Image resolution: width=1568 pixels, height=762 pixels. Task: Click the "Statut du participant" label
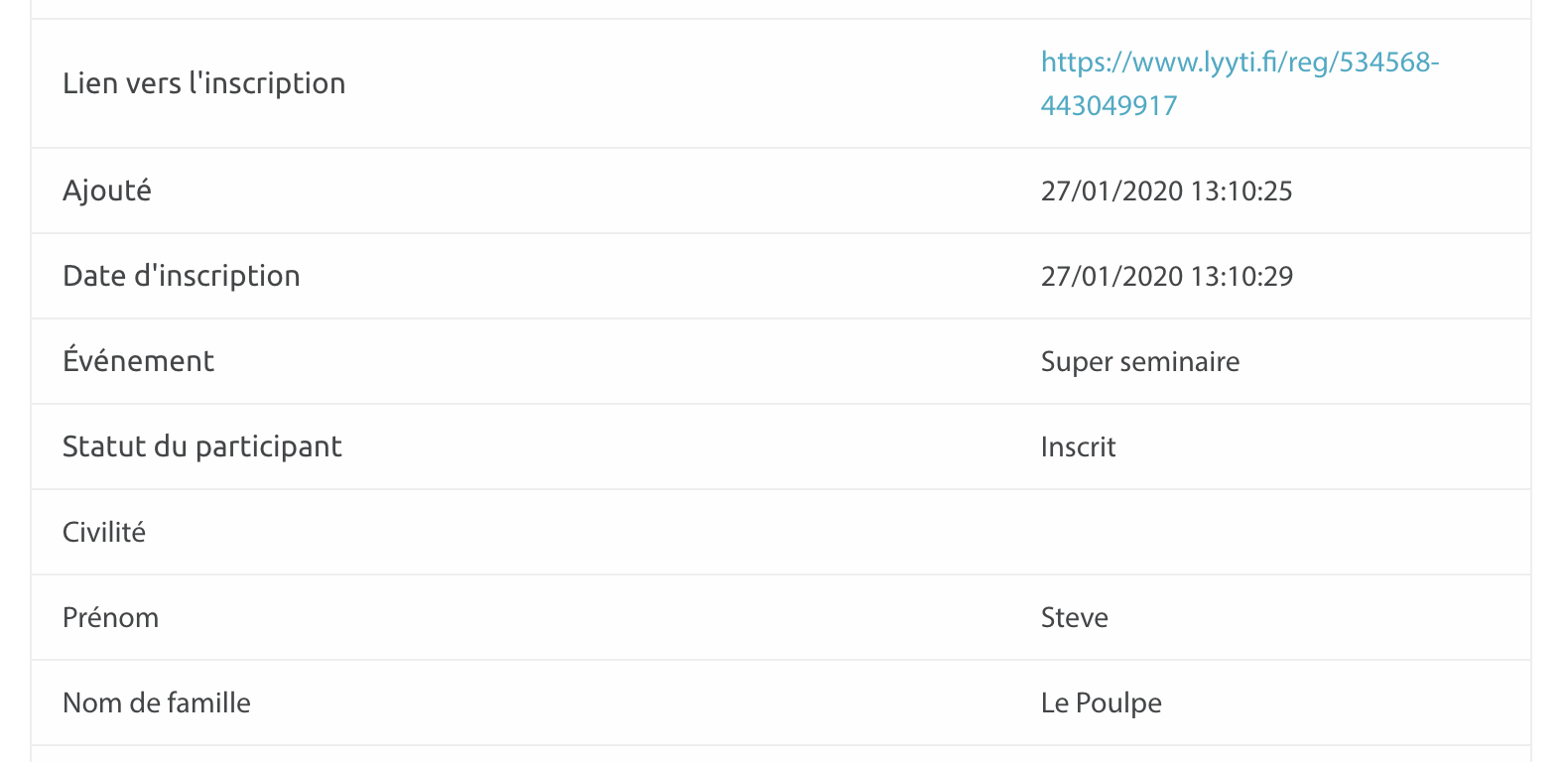[201, 446]
